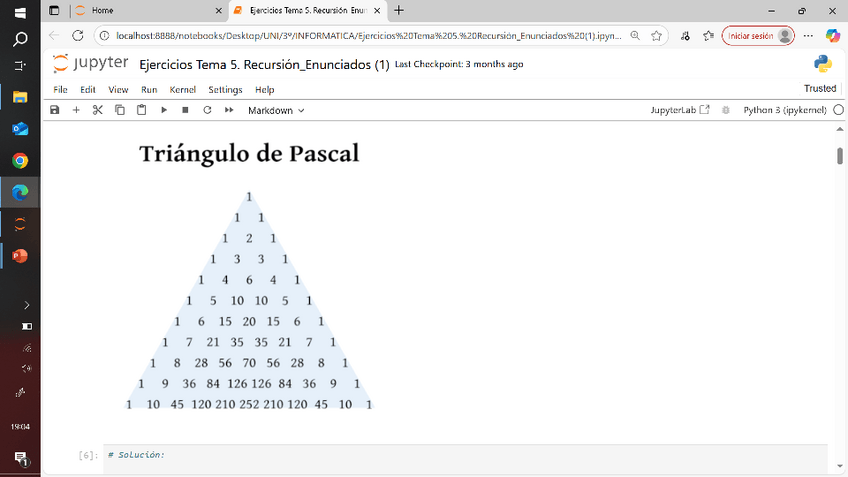
Task: Click the kernel status circle indicator
Action: click(838, 110)
